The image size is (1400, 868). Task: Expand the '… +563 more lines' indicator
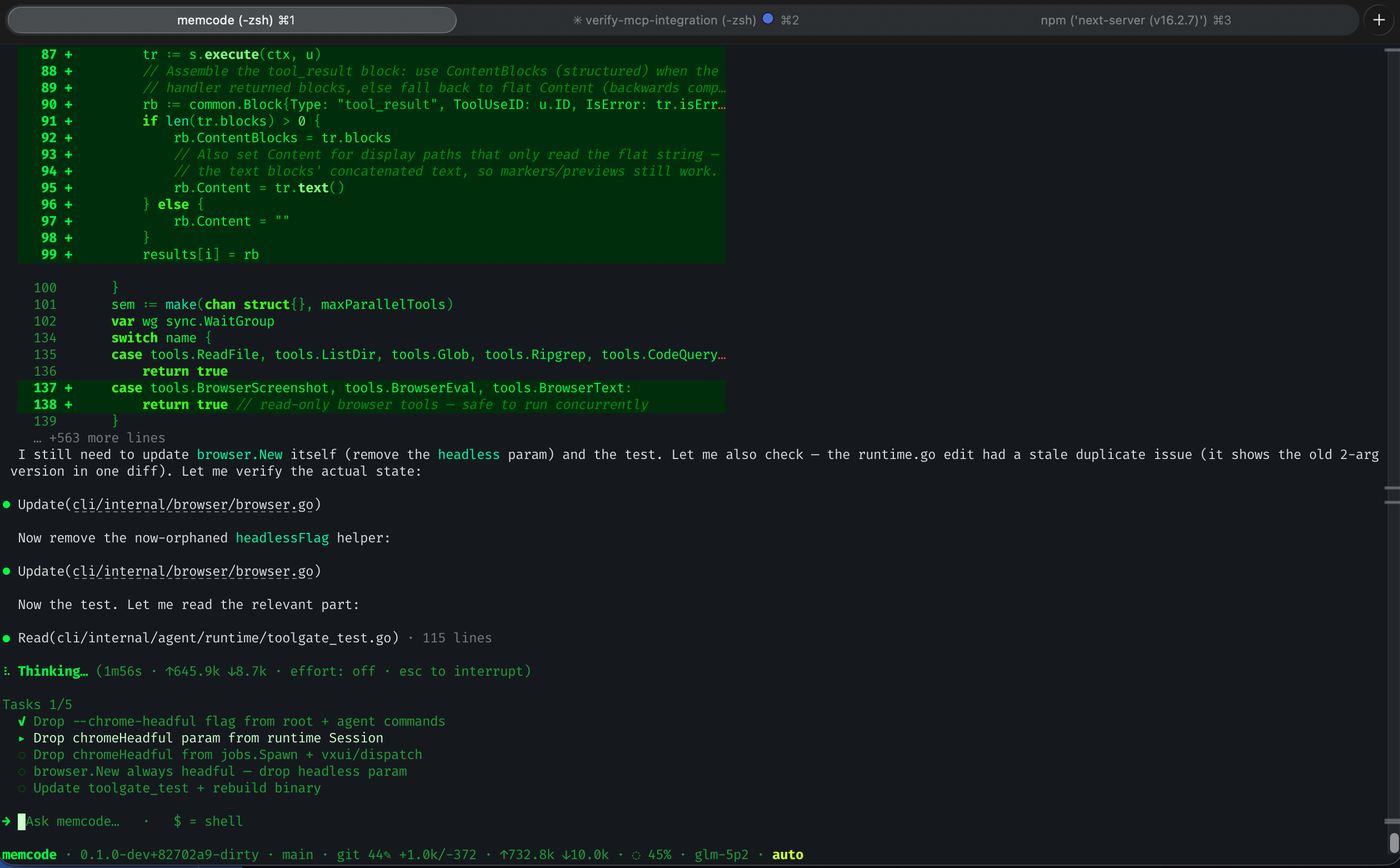click(x=99, y=437)
